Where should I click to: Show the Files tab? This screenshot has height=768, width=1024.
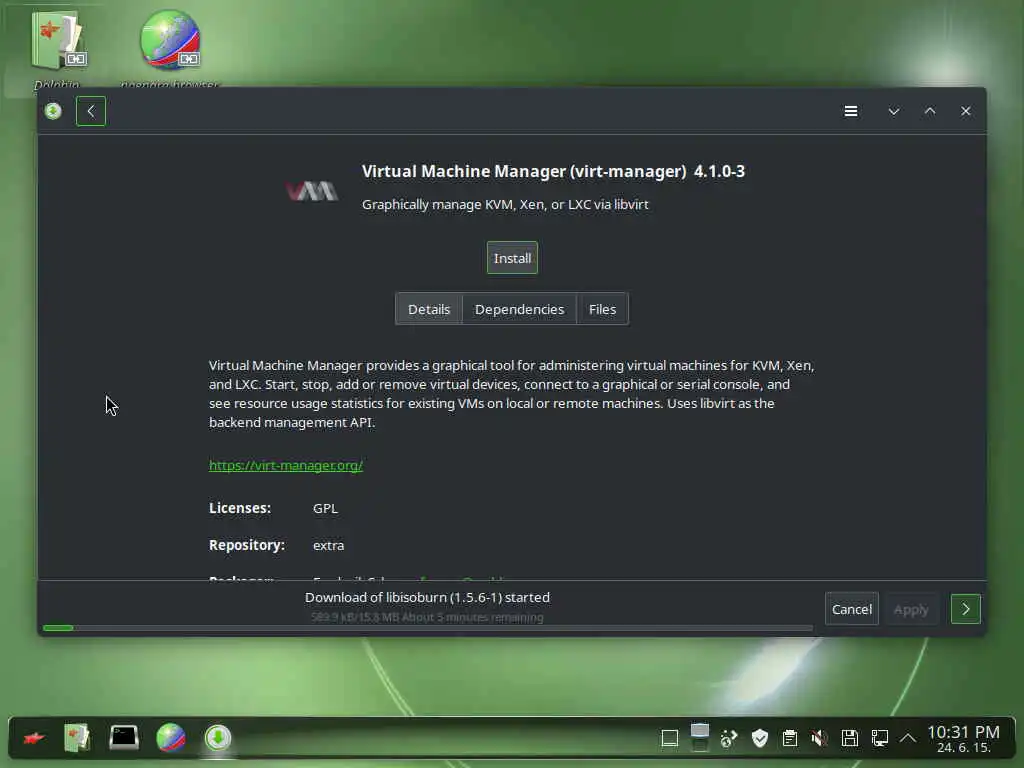coord(602,309)
